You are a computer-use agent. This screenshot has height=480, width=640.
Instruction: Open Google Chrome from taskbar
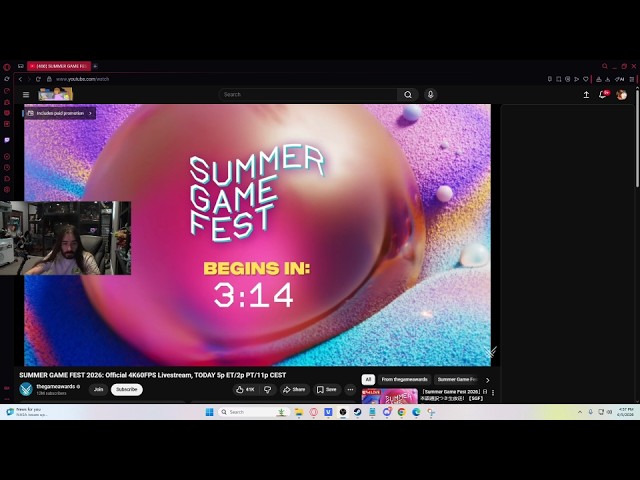pos(402,412)
